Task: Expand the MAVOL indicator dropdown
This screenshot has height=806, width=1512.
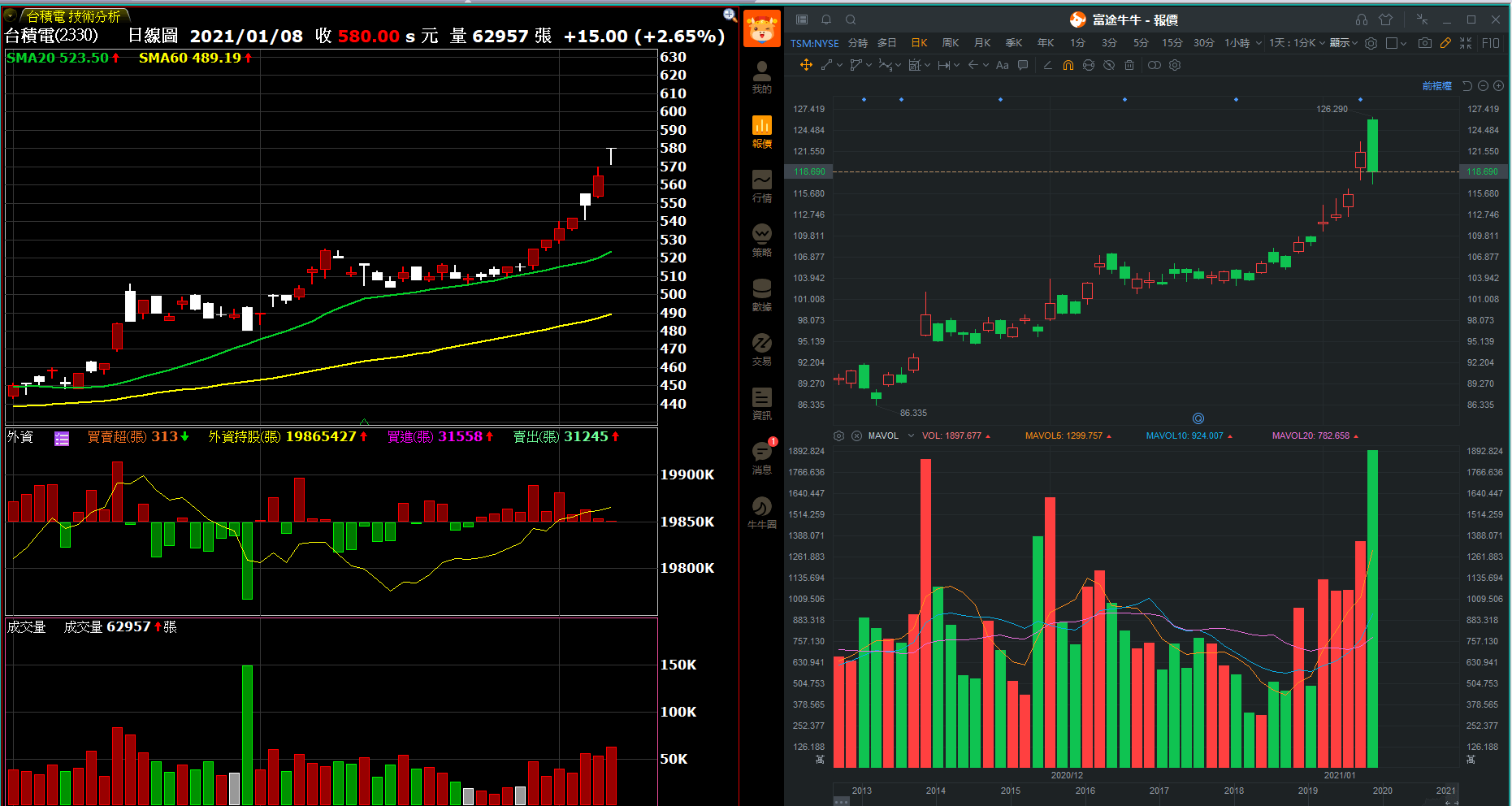Action: tap(911, 436)
